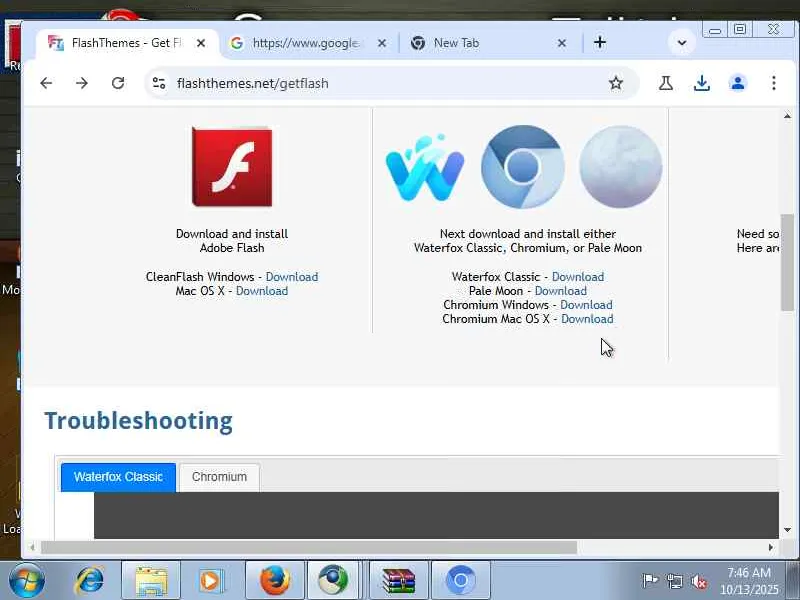
Task: Select the Chromium troubleshooting tab
Action: 219,477
